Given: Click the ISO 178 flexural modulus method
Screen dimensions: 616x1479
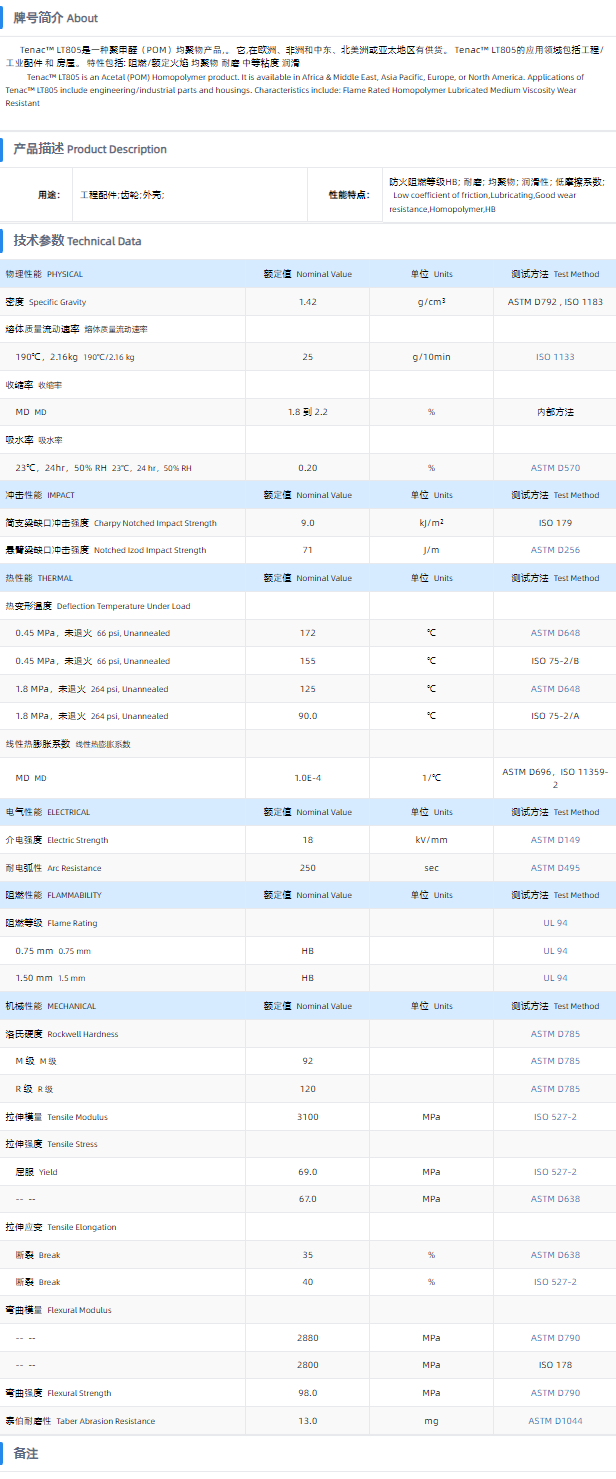Looking at the screenshot, I should 555,1365.
